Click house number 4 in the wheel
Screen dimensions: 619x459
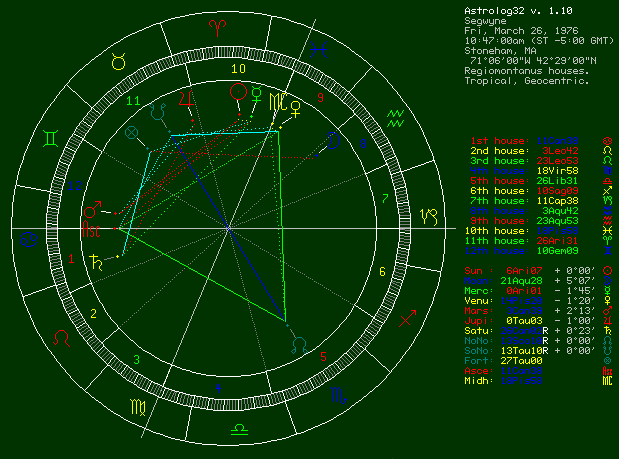tap(218, 388)
